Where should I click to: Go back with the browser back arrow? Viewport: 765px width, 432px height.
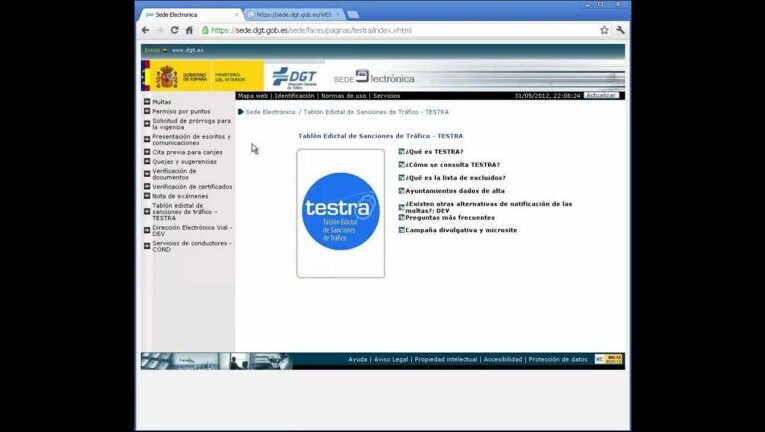click(145, 30)
